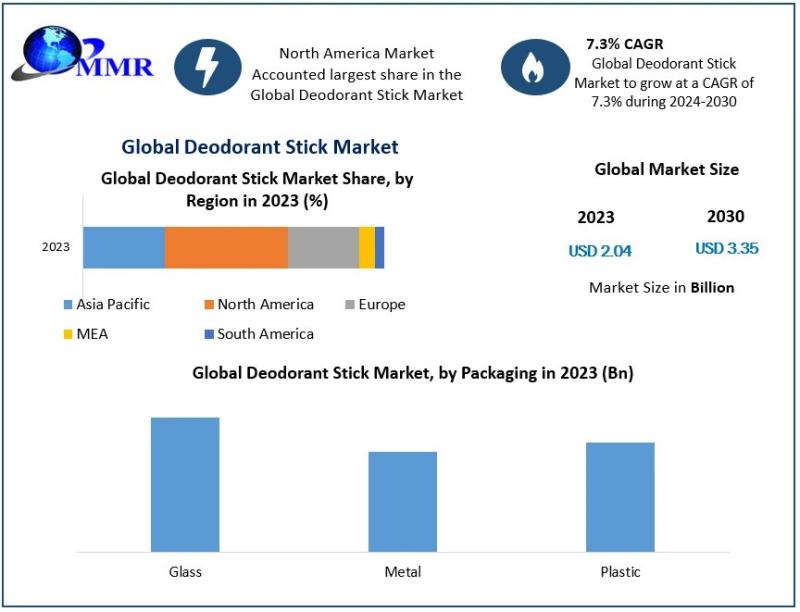Click the USD 2.04 market size value

click(x=600, y=251)
